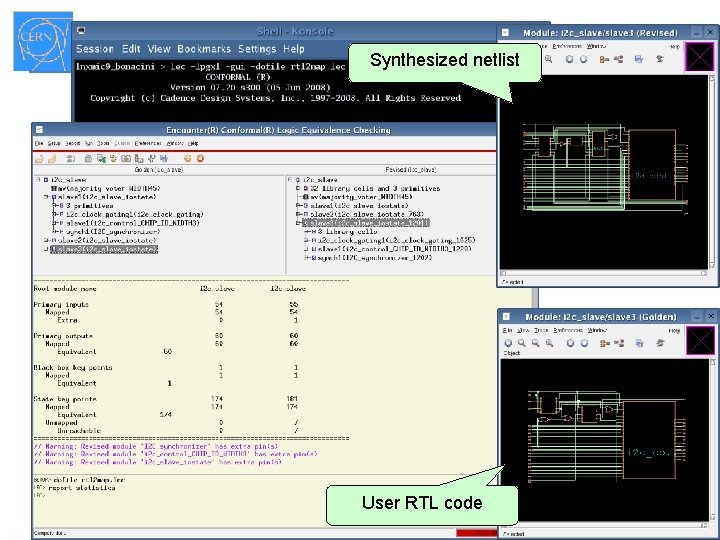Image resolution: width=720 pixels, height=540 pixels.
Task: Click overview thumbnail in Golden module window
Action: tap(701, 341)
